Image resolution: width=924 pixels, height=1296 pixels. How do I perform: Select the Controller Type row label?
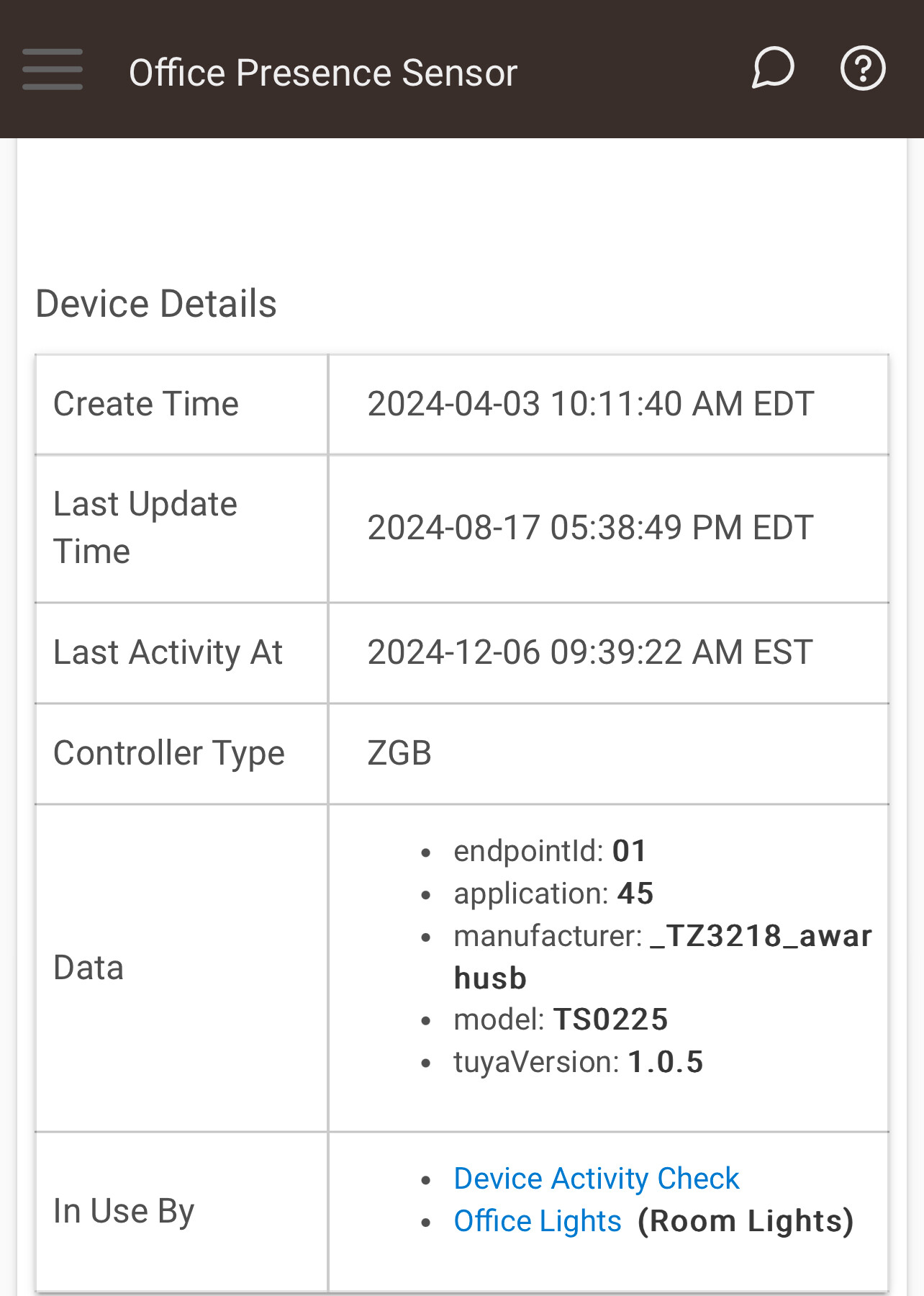169,753
